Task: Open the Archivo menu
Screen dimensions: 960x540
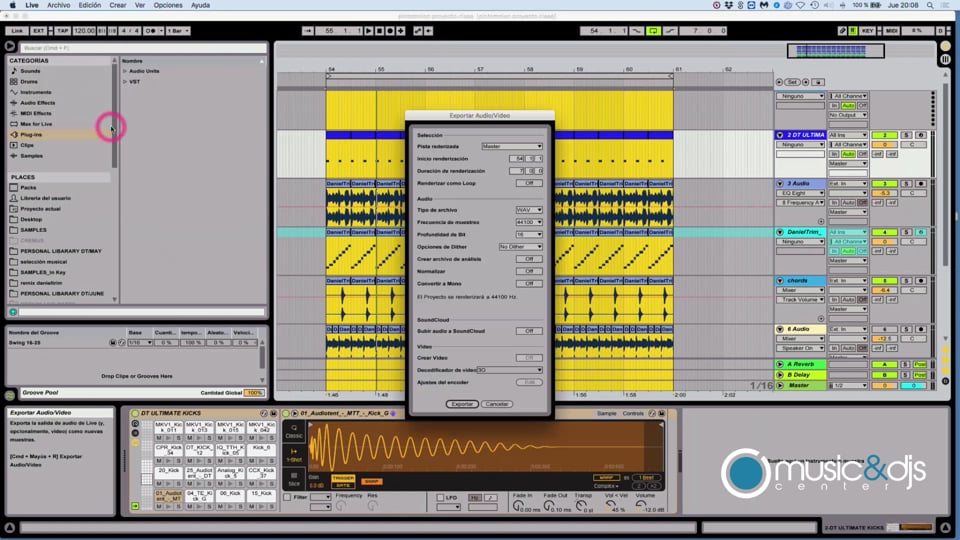Action: click(x=59, y=5)
